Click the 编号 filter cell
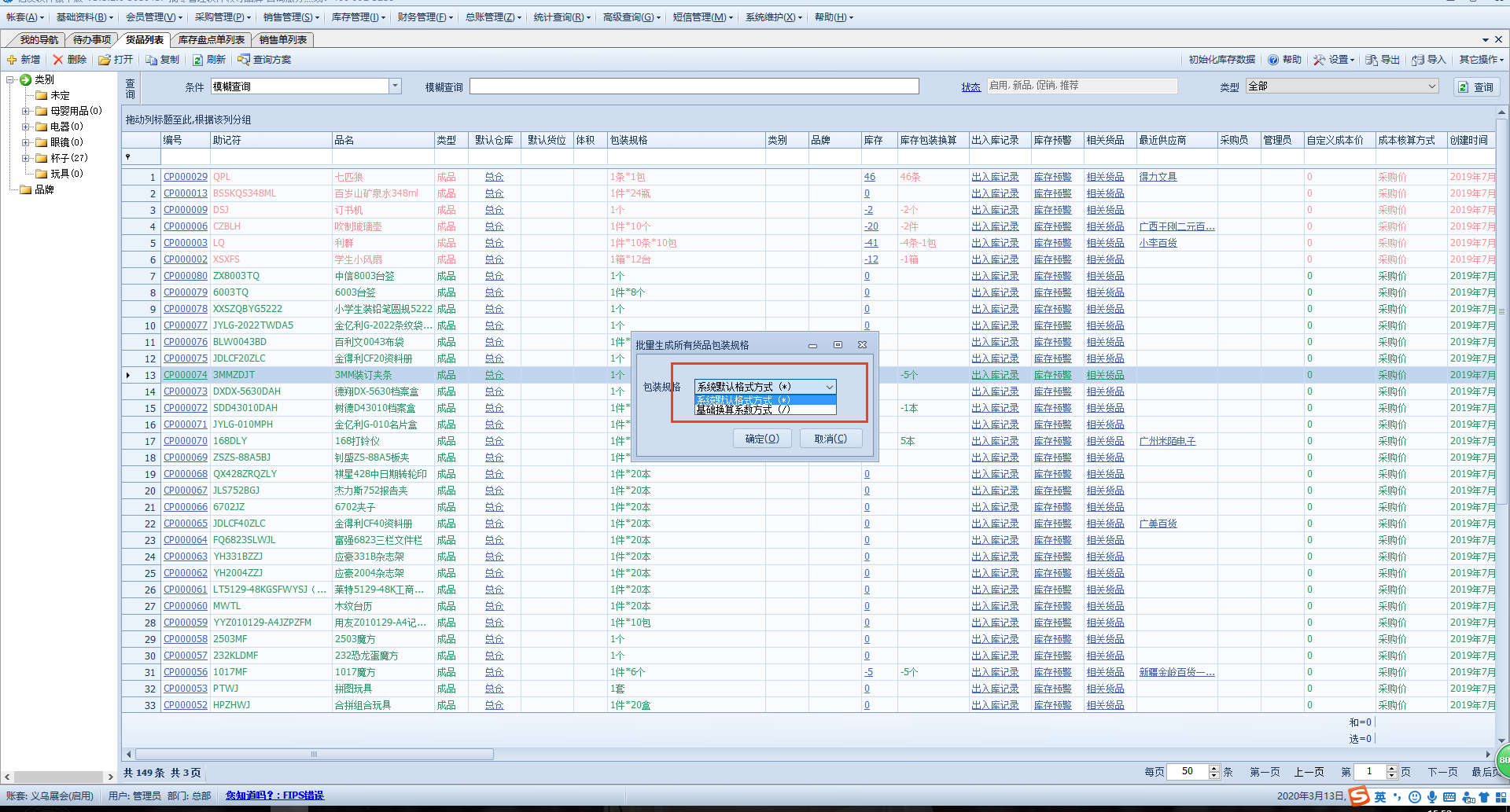This screenshot has width=1510, height=812. tap(186, 157)
